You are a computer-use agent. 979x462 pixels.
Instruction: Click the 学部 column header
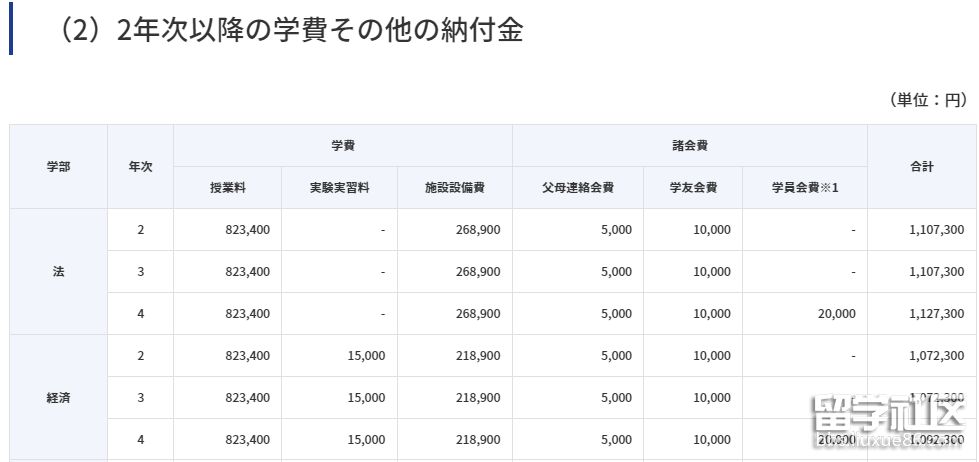tap(58, 167)
